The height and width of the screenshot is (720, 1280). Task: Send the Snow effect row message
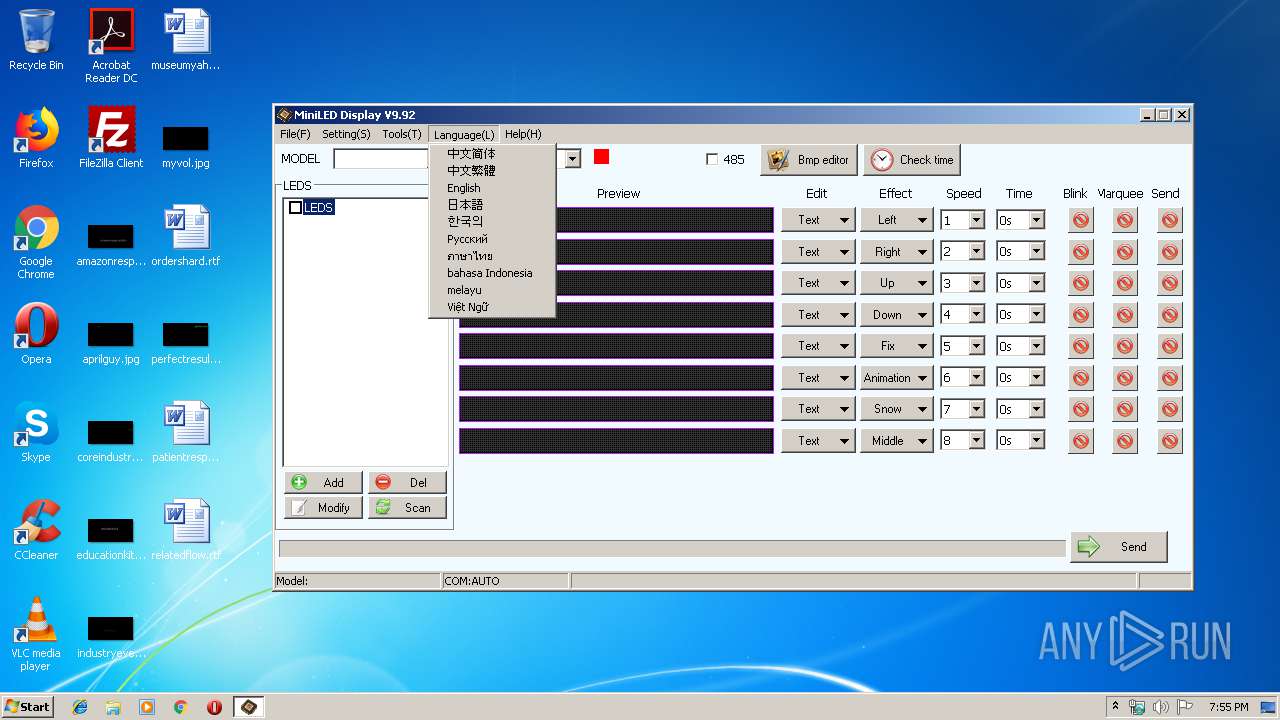[x=1170, y=409]
